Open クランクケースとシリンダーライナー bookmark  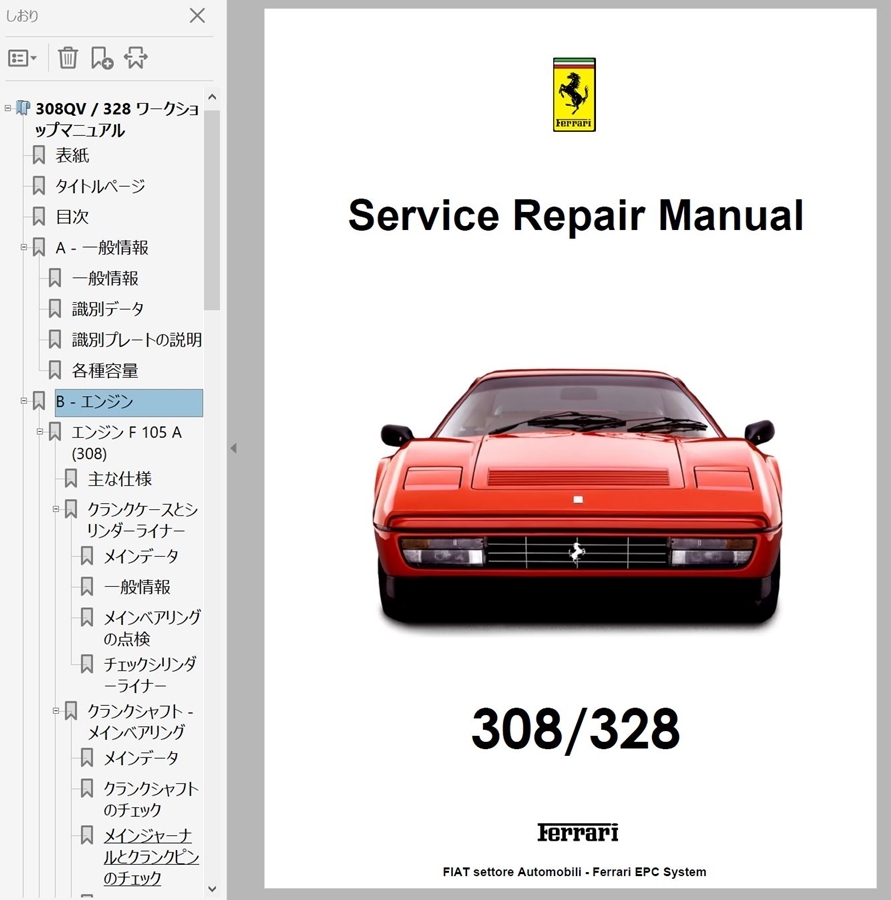coord(142,520)
